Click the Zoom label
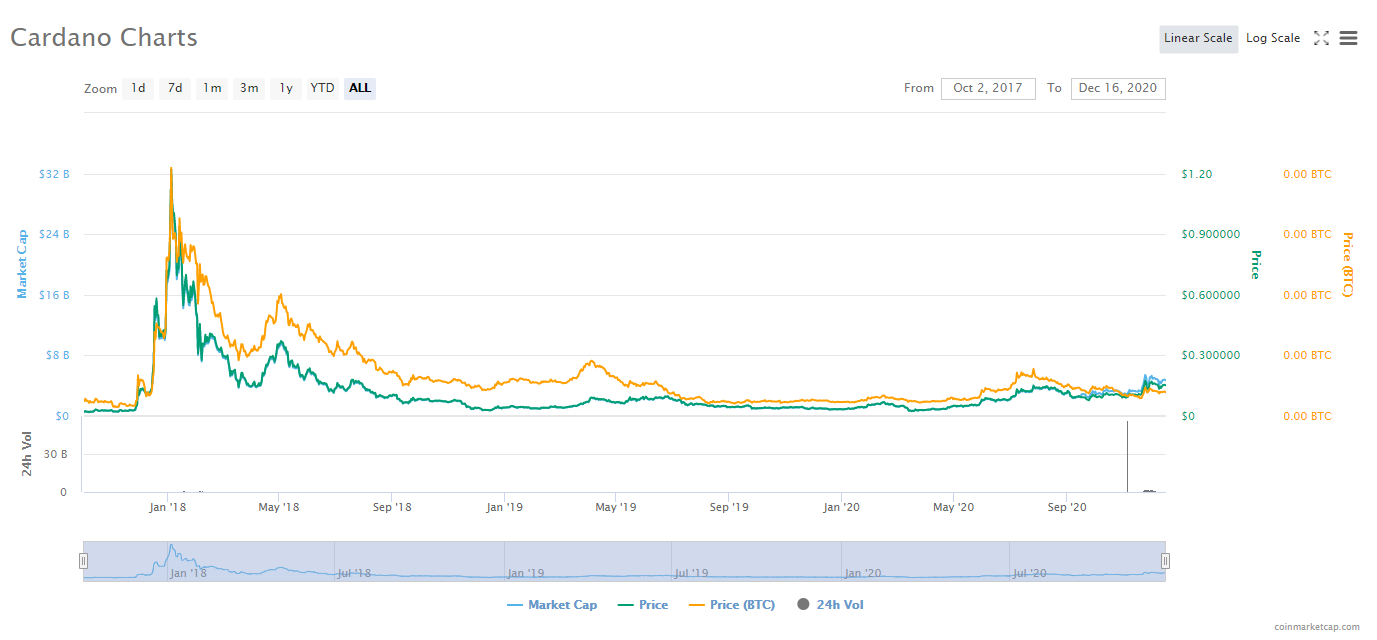The width and height of the screenshot is (1377, 640). tap(101, 89)
